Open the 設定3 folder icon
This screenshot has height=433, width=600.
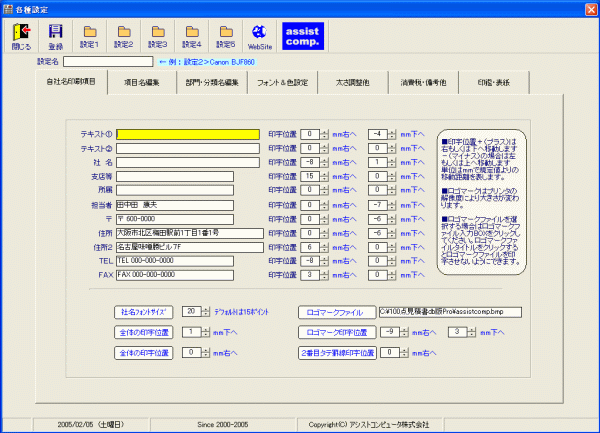point(158,36)
